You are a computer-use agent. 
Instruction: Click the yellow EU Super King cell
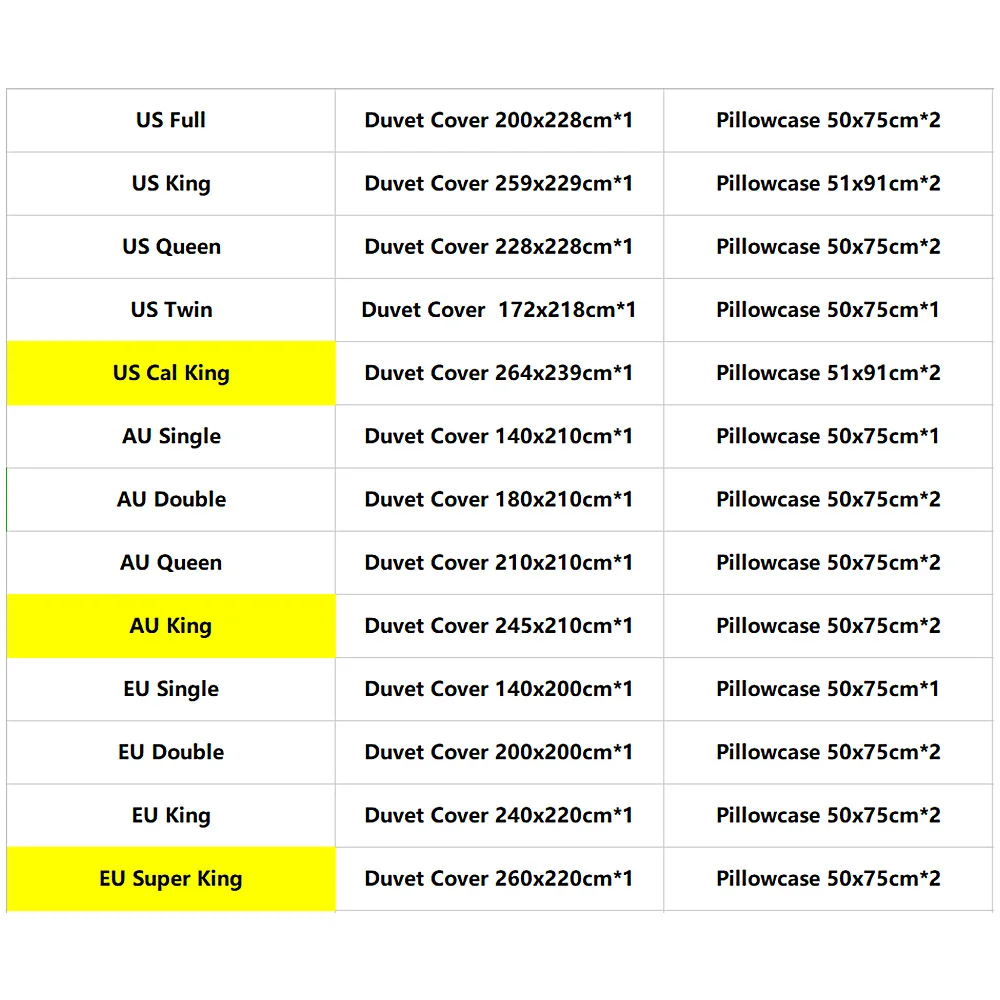pyautogui.click(x=171, y=879)
